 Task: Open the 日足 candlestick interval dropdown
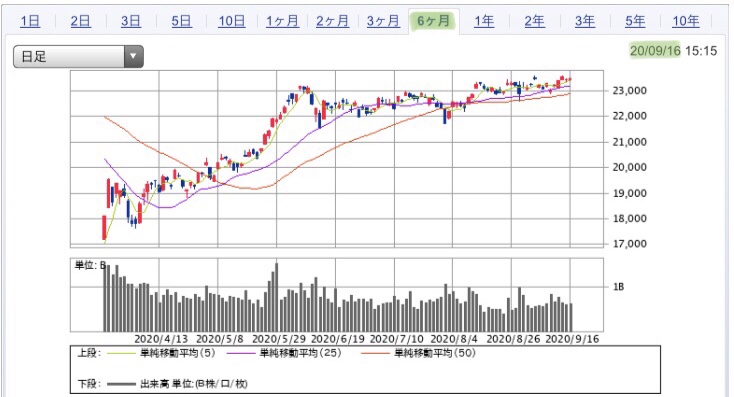(78, 57)
